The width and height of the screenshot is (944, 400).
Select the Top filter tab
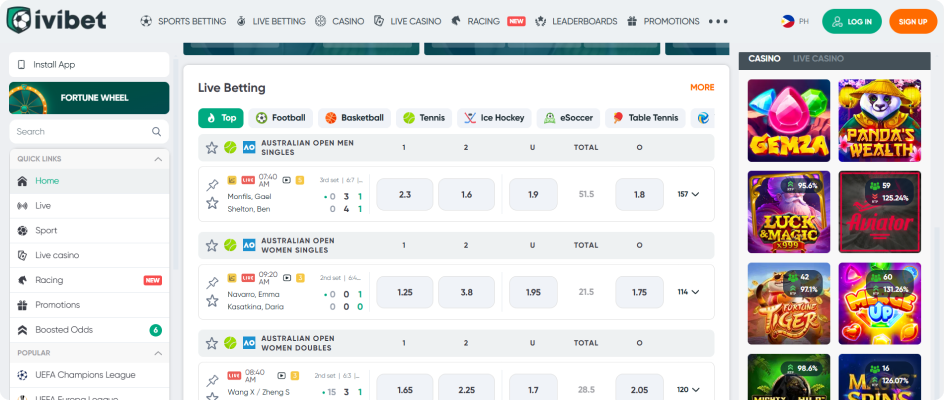(x=221, y=118)
